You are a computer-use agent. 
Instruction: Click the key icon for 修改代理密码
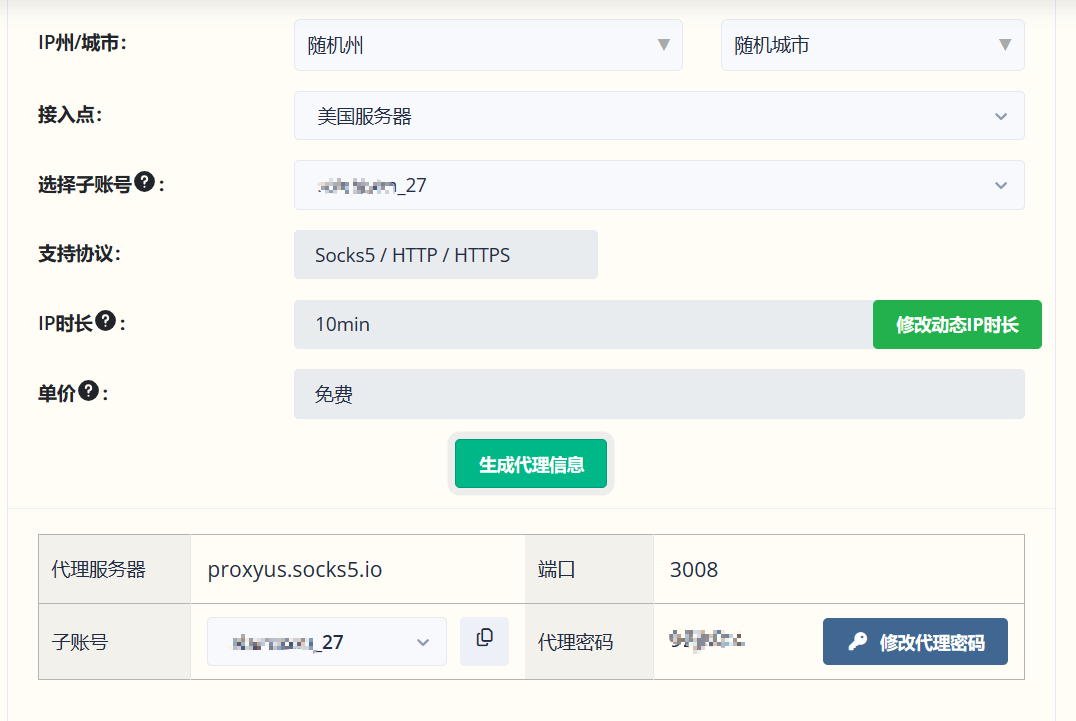coord(857,642)
